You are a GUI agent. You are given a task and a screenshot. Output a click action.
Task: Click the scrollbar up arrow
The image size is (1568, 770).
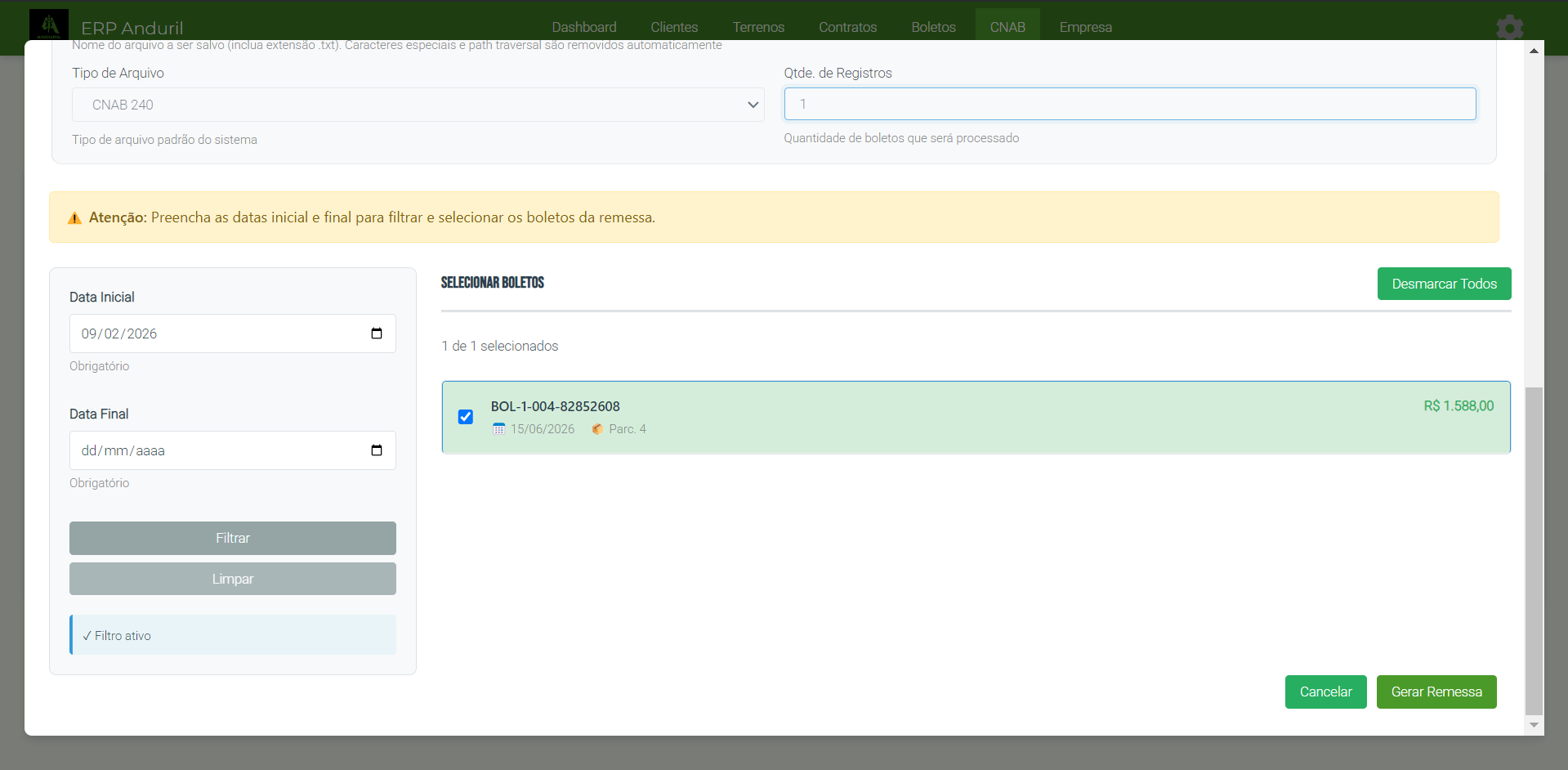1534,50
